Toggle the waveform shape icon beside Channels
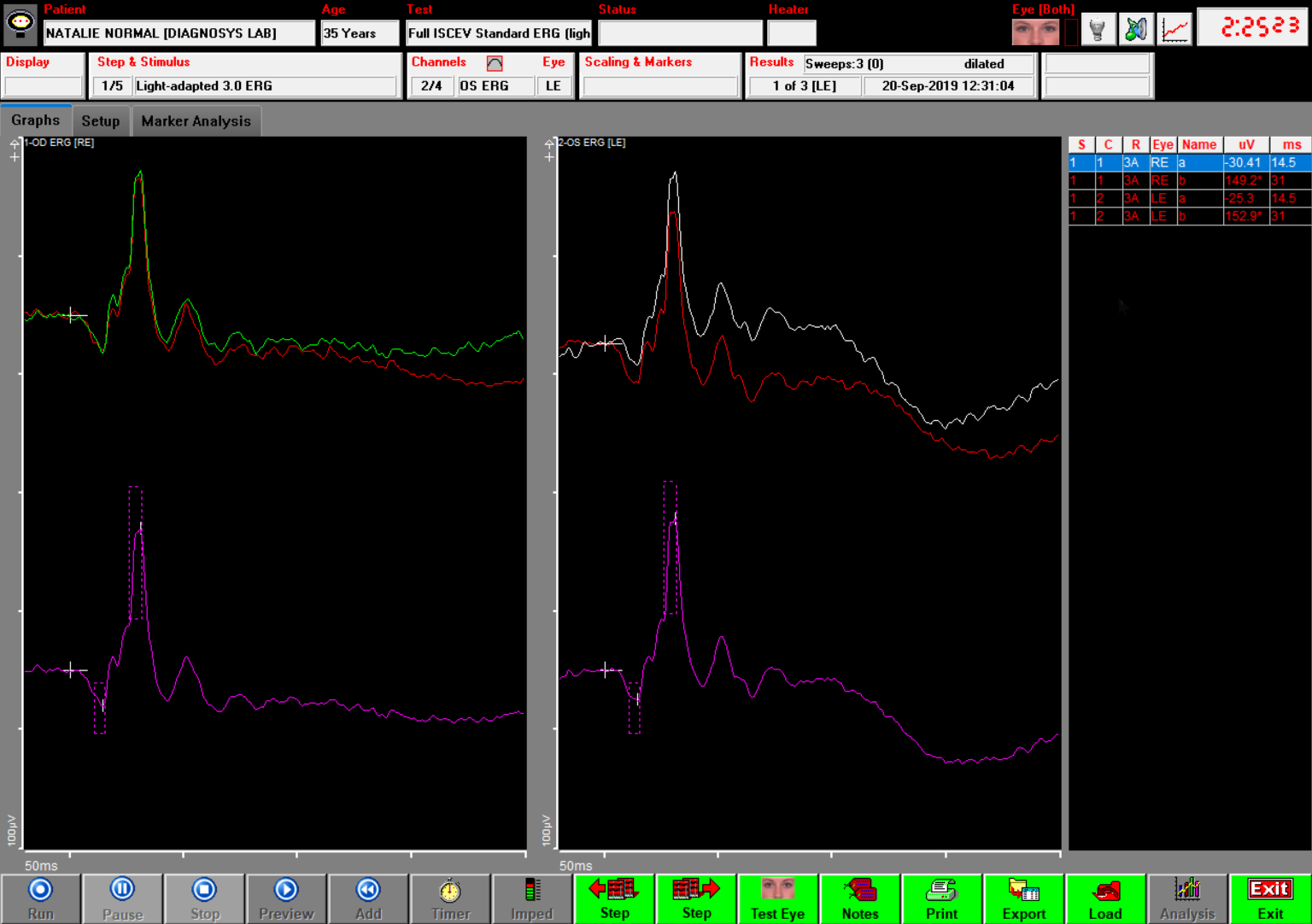The image size is (1312, 924). tap(494, 62)
